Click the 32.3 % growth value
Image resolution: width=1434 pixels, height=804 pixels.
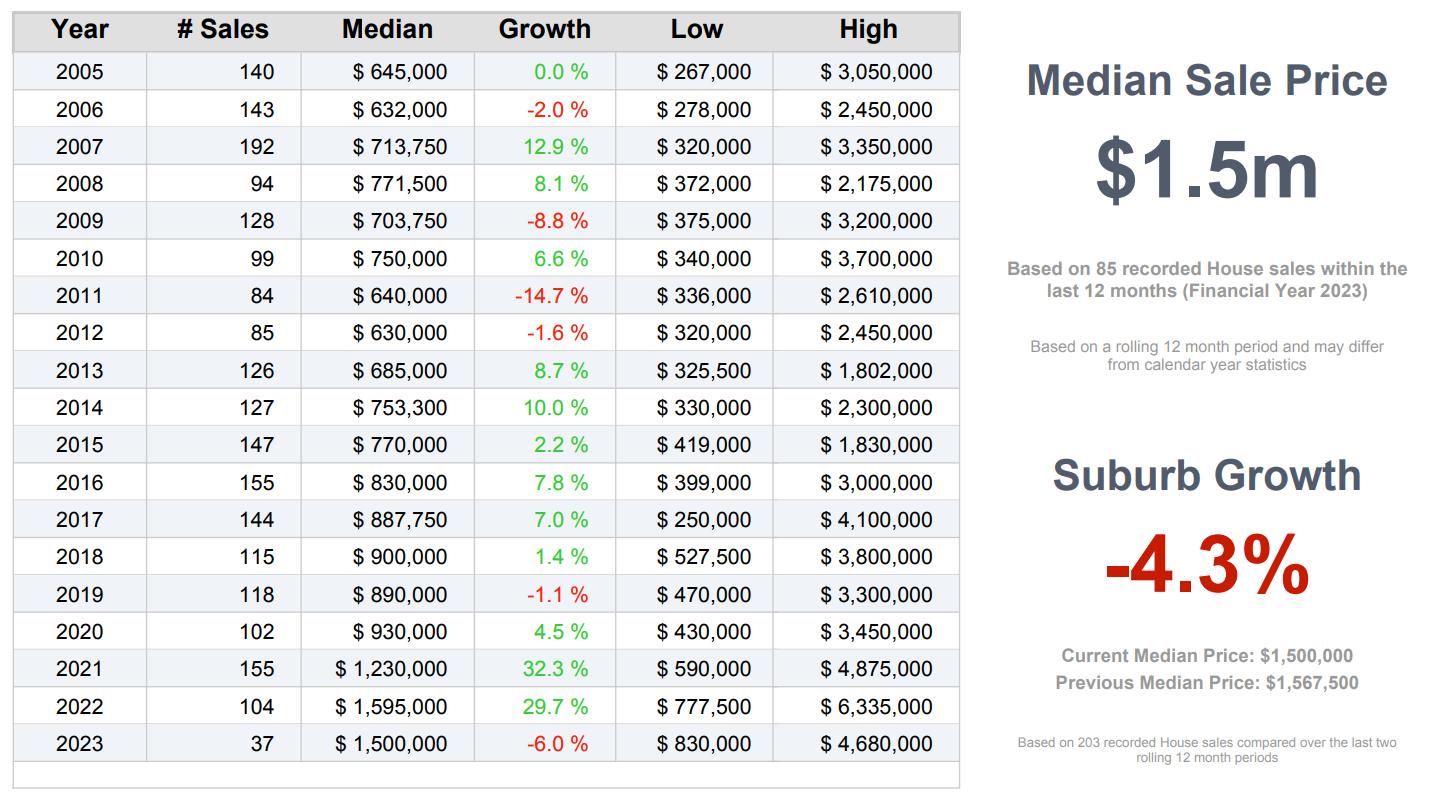(555, 669)
